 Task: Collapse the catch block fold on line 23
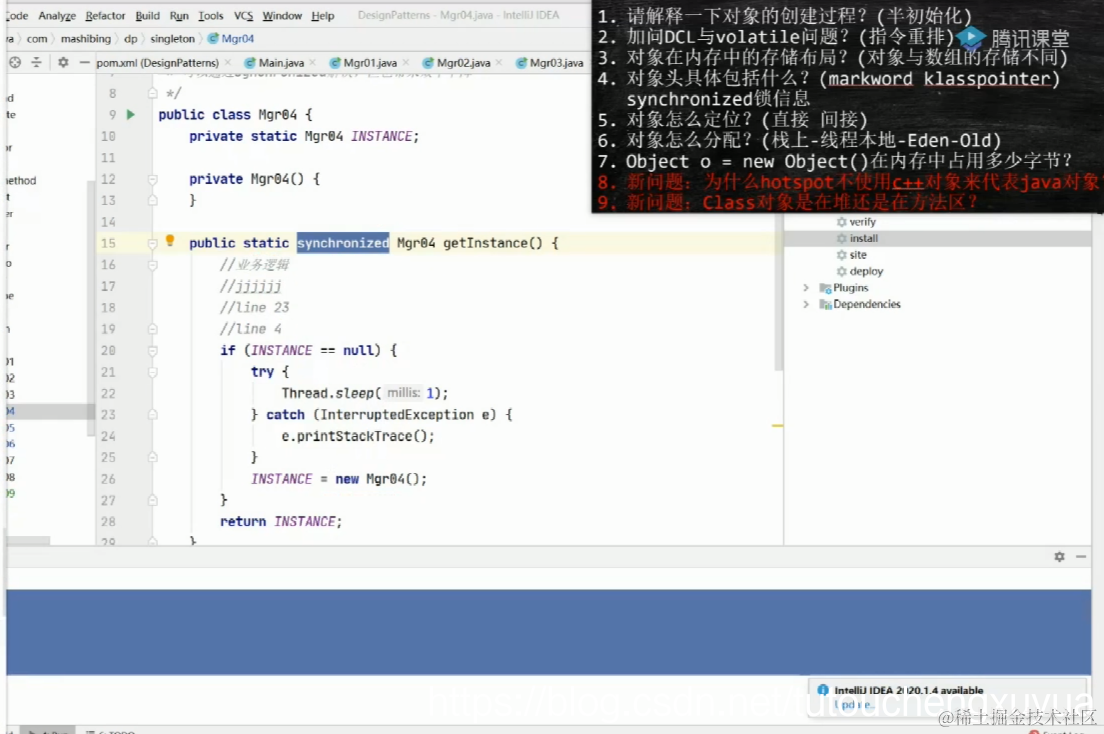[153, 415]
